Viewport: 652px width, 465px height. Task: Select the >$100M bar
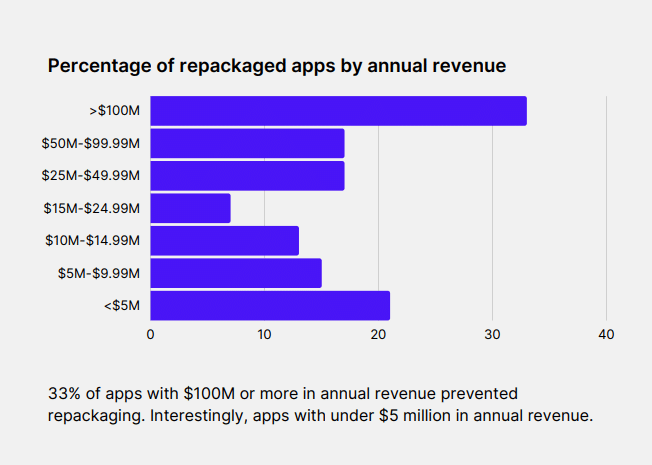point(338,111)
